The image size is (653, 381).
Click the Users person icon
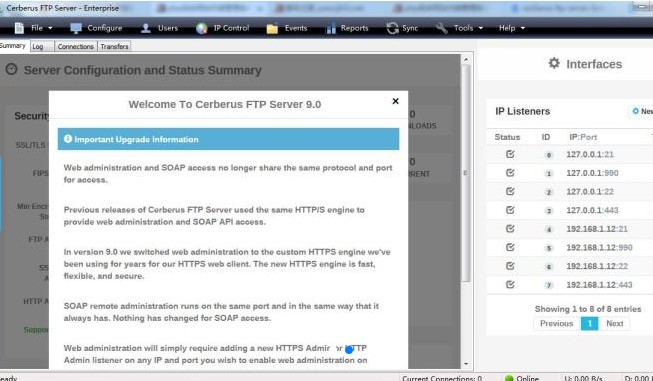tap(145, 28)
